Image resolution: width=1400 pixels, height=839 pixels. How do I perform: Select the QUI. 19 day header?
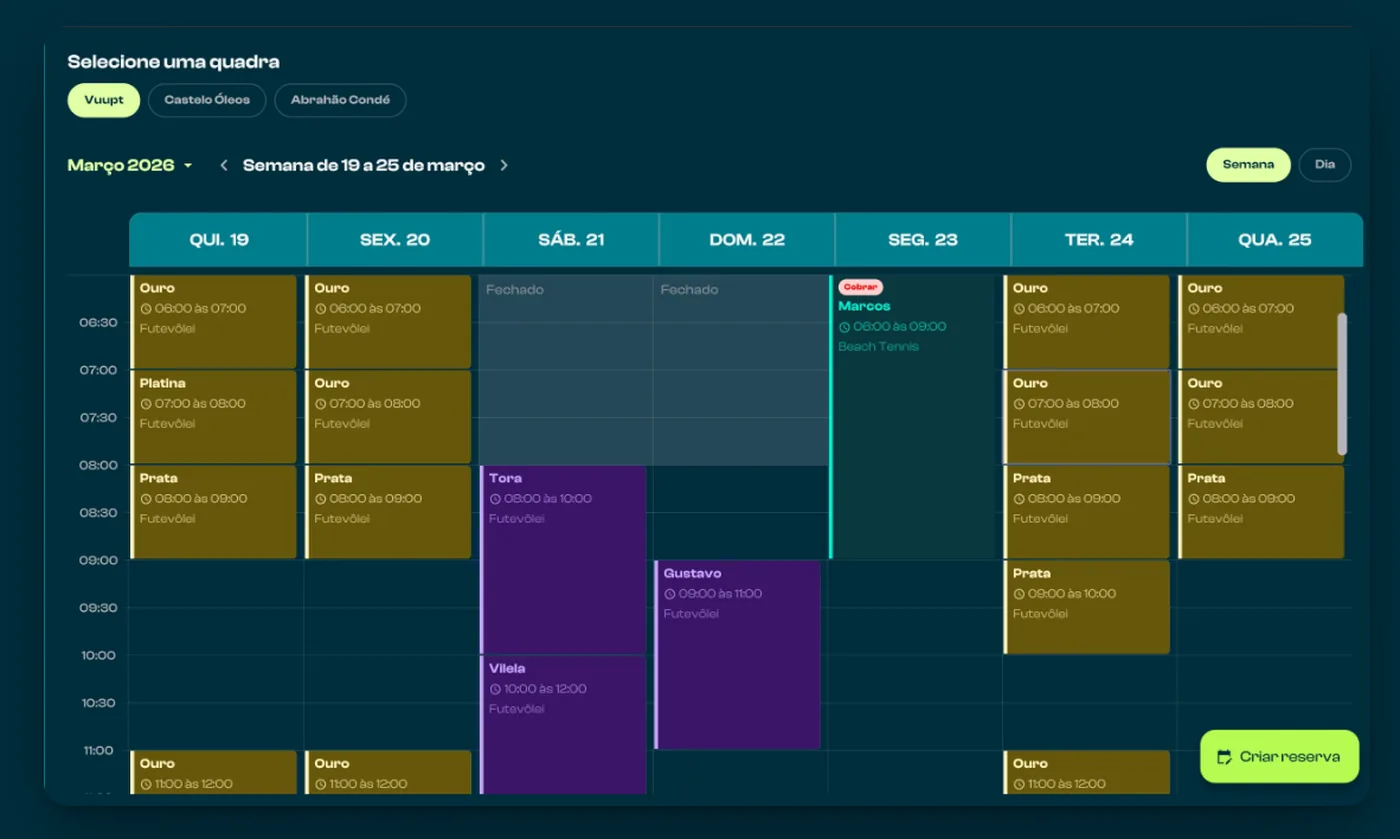[218, 240]
